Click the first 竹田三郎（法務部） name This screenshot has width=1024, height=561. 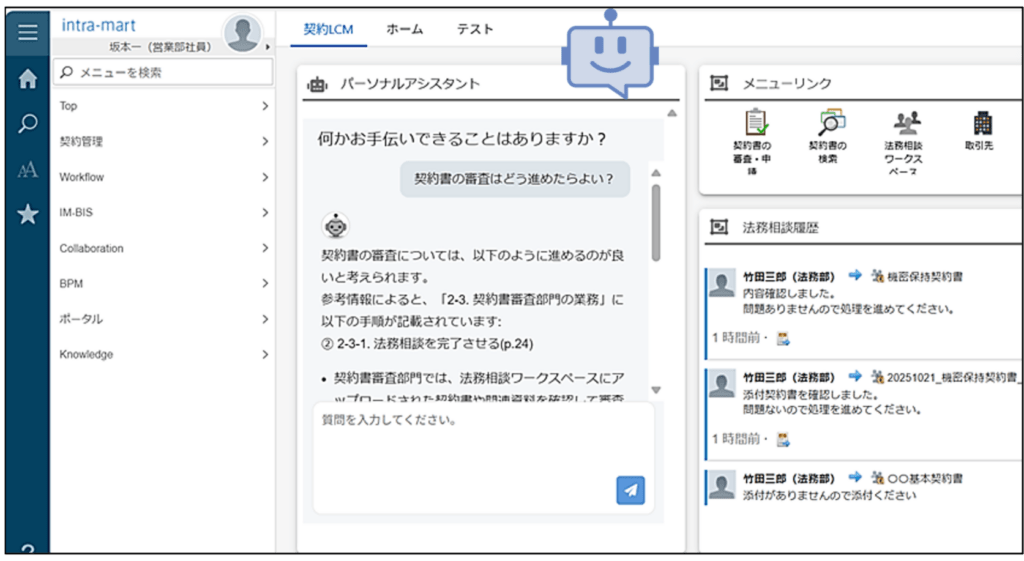pyautogui.click(x=789, y=277)
